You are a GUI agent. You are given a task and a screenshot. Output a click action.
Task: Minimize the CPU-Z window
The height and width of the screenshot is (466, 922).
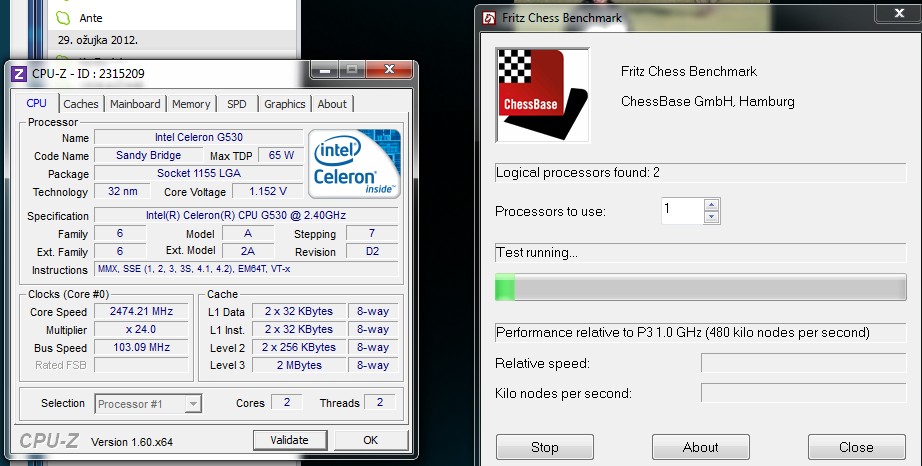[325, 70]
